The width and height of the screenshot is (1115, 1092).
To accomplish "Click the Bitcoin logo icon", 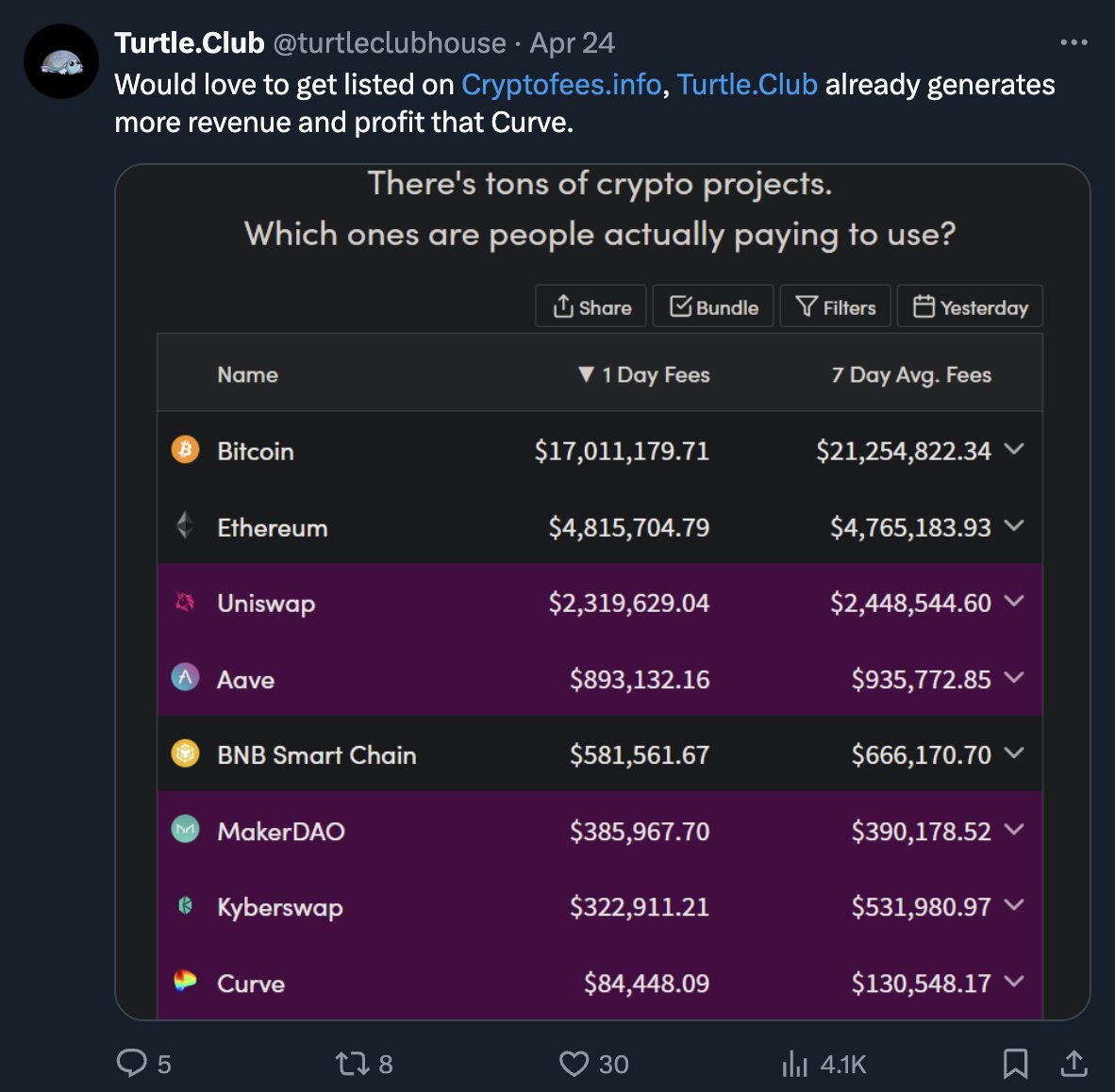I will 185,449.
